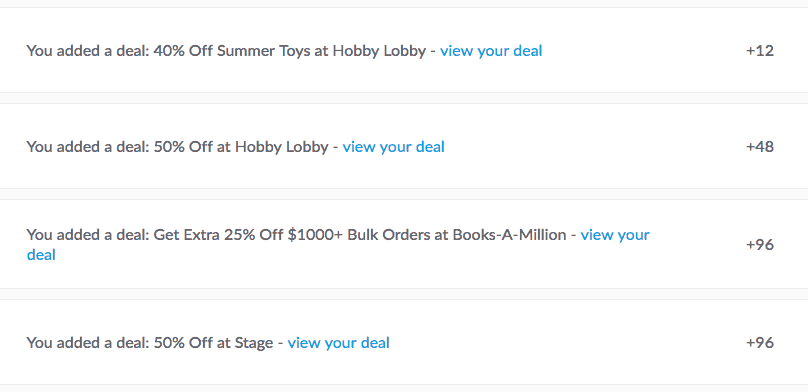
Task: Click the 40% Off Summer Toys deal title
Action: tap(290, 51)
